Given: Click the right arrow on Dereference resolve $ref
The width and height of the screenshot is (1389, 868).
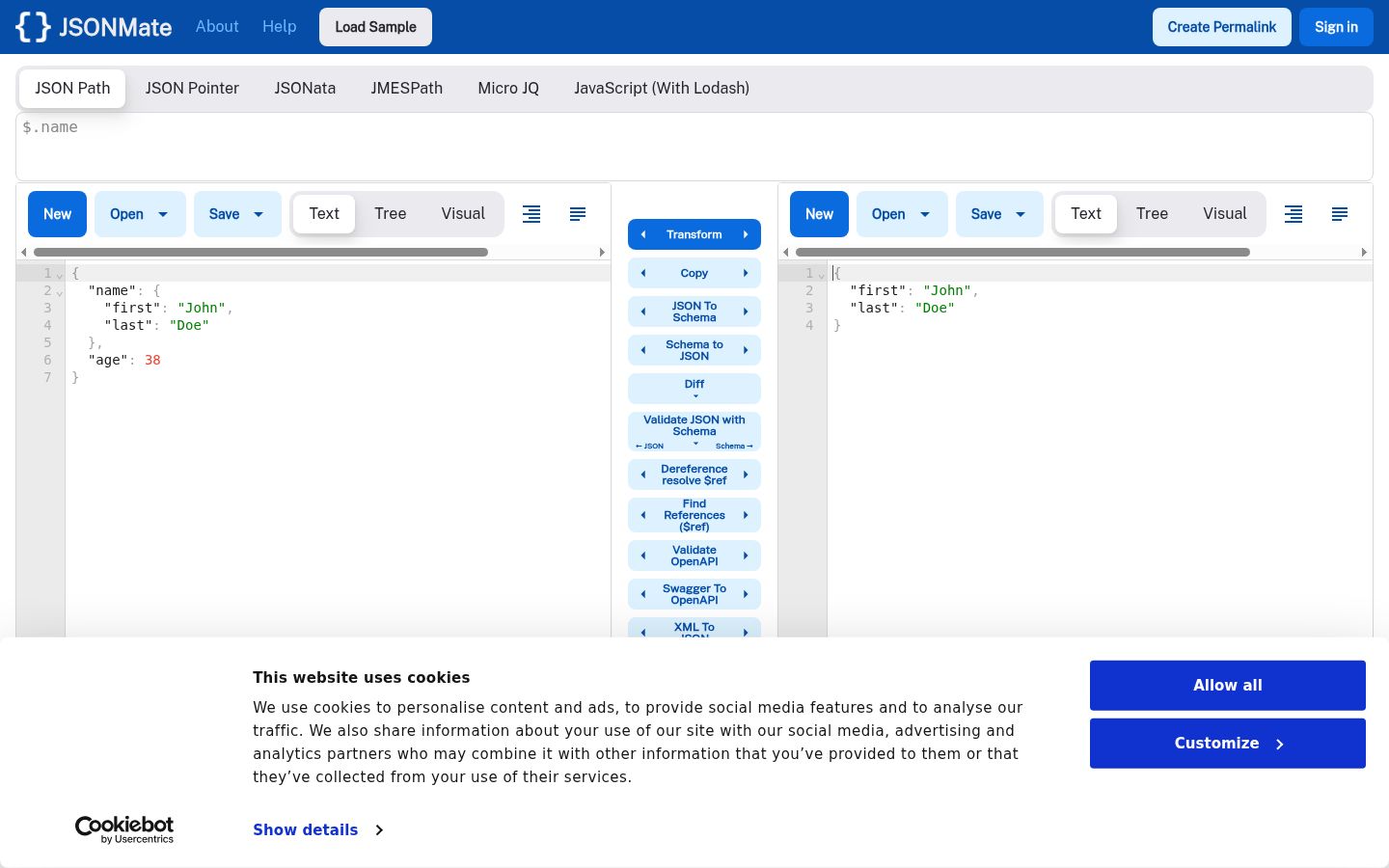Looking at the screenshot, I should (746, 475).
